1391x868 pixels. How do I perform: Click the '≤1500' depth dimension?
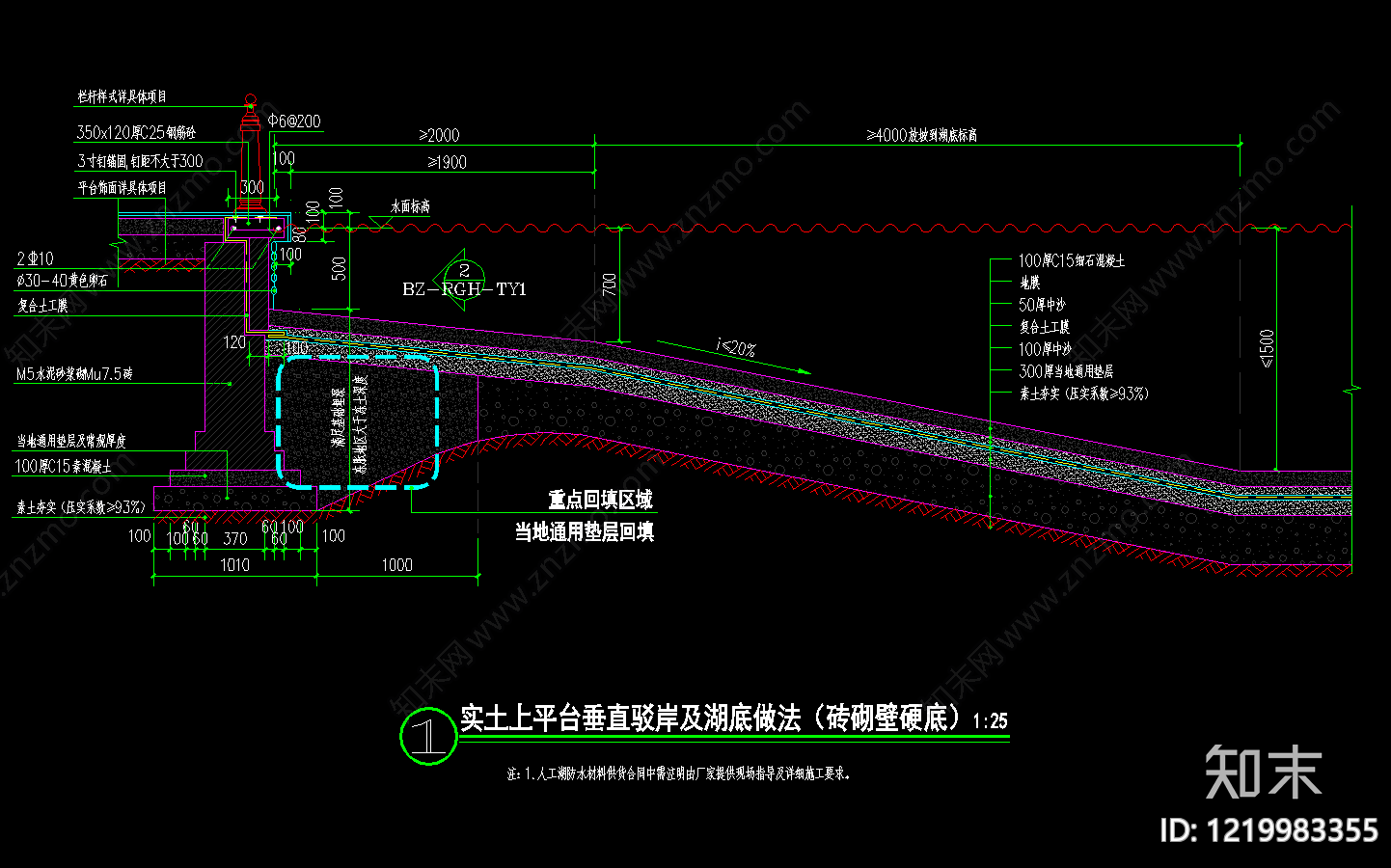pos(1267,348)
